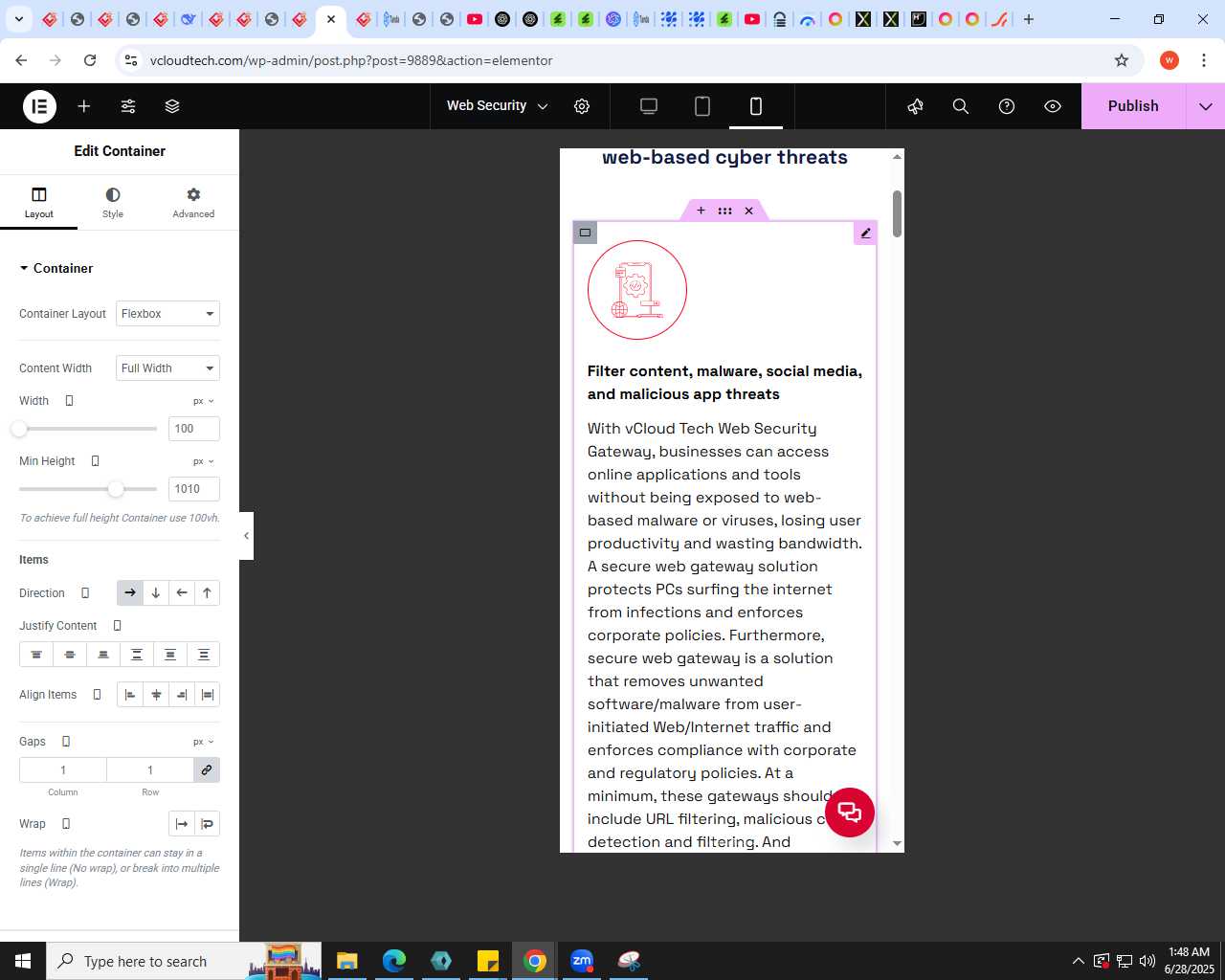
Task: Align items to Stretch
Action: pyautogui.click(x=208, y=695)
